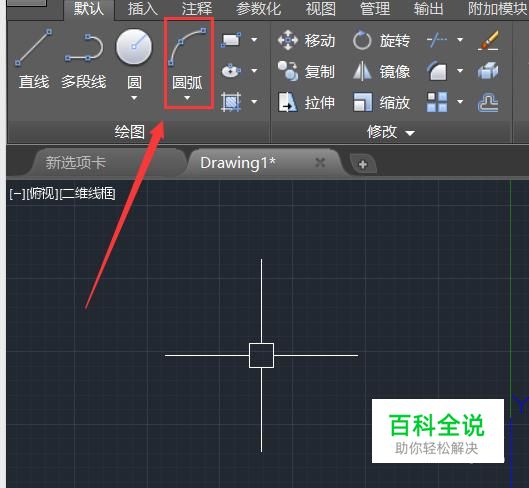The height and width of the screenshot is (488, 529).
Task: Expand the Fillet tool dropdown arrow
Action: point(460,71)
